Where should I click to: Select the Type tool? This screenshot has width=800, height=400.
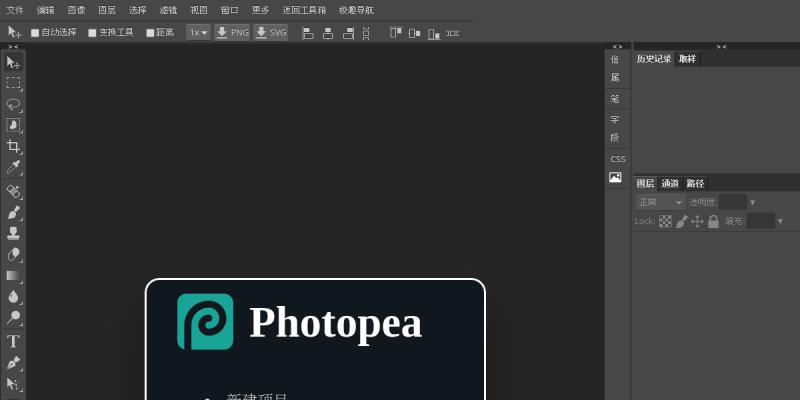pyautogui.click(x=13, y=341)
